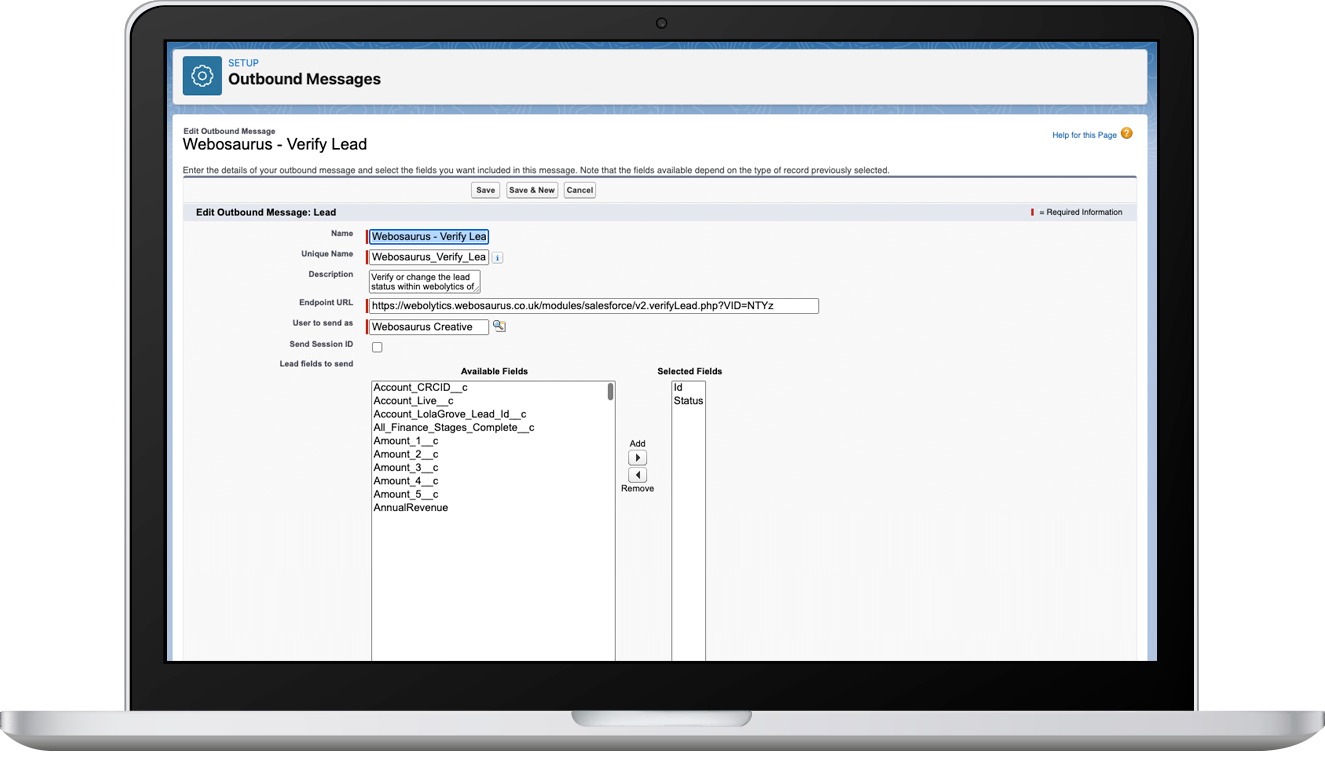Click the Description text area

[425, 282]
